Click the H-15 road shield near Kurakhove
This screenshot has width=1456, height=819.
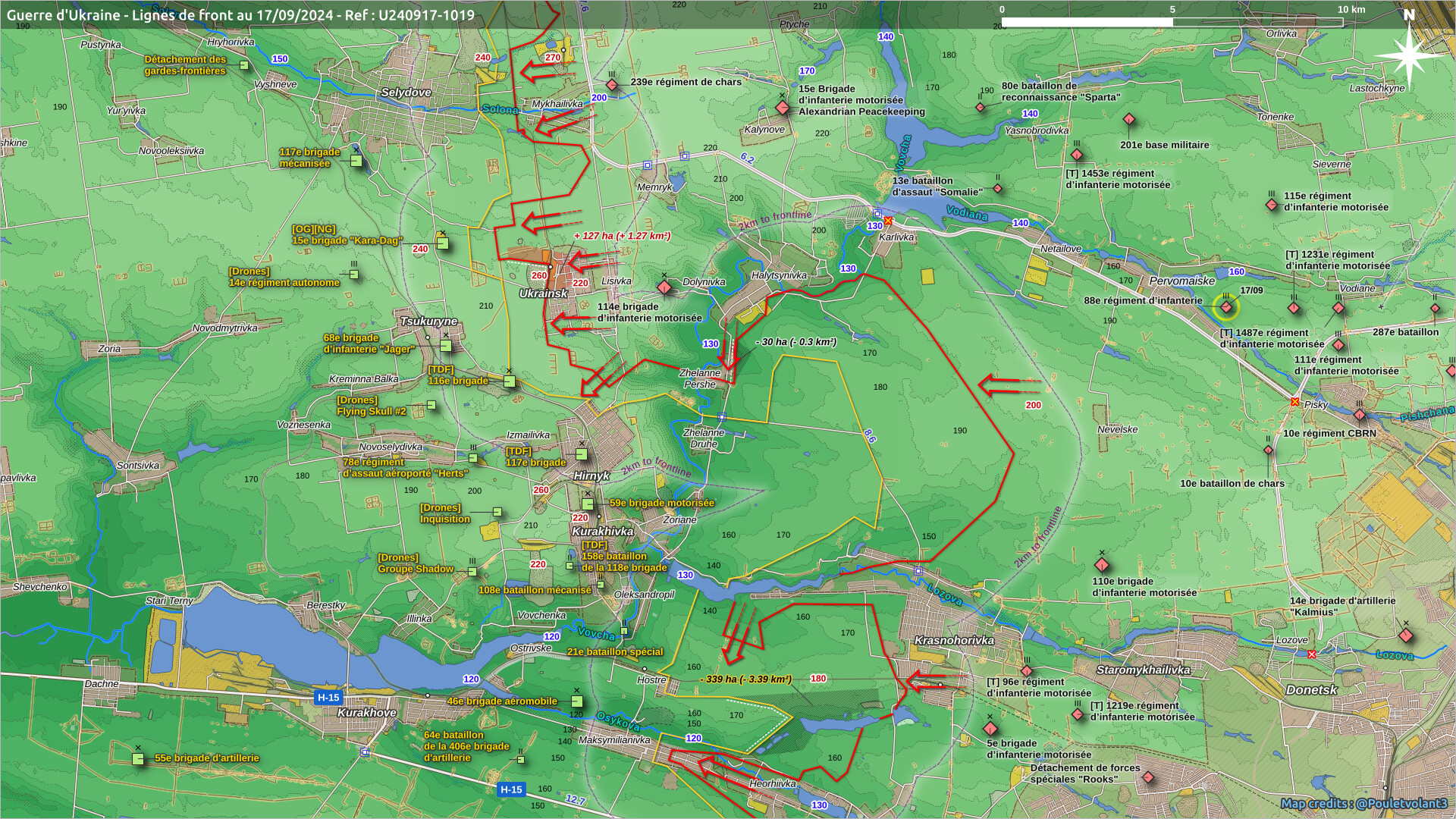click(x=328, y=698)
